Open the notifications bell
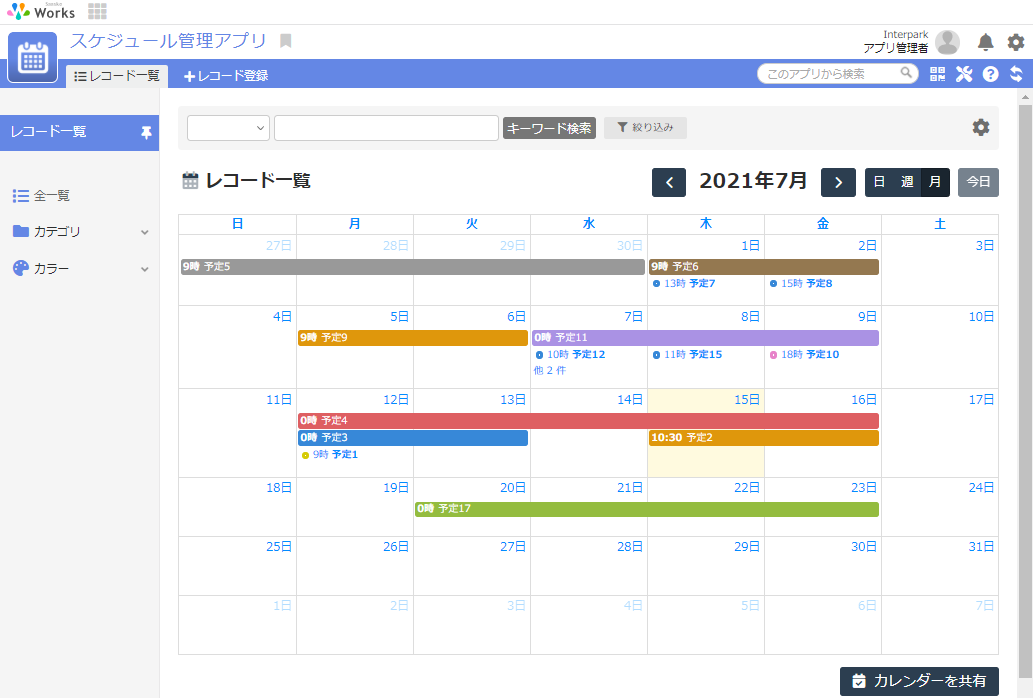 point(985,42)
